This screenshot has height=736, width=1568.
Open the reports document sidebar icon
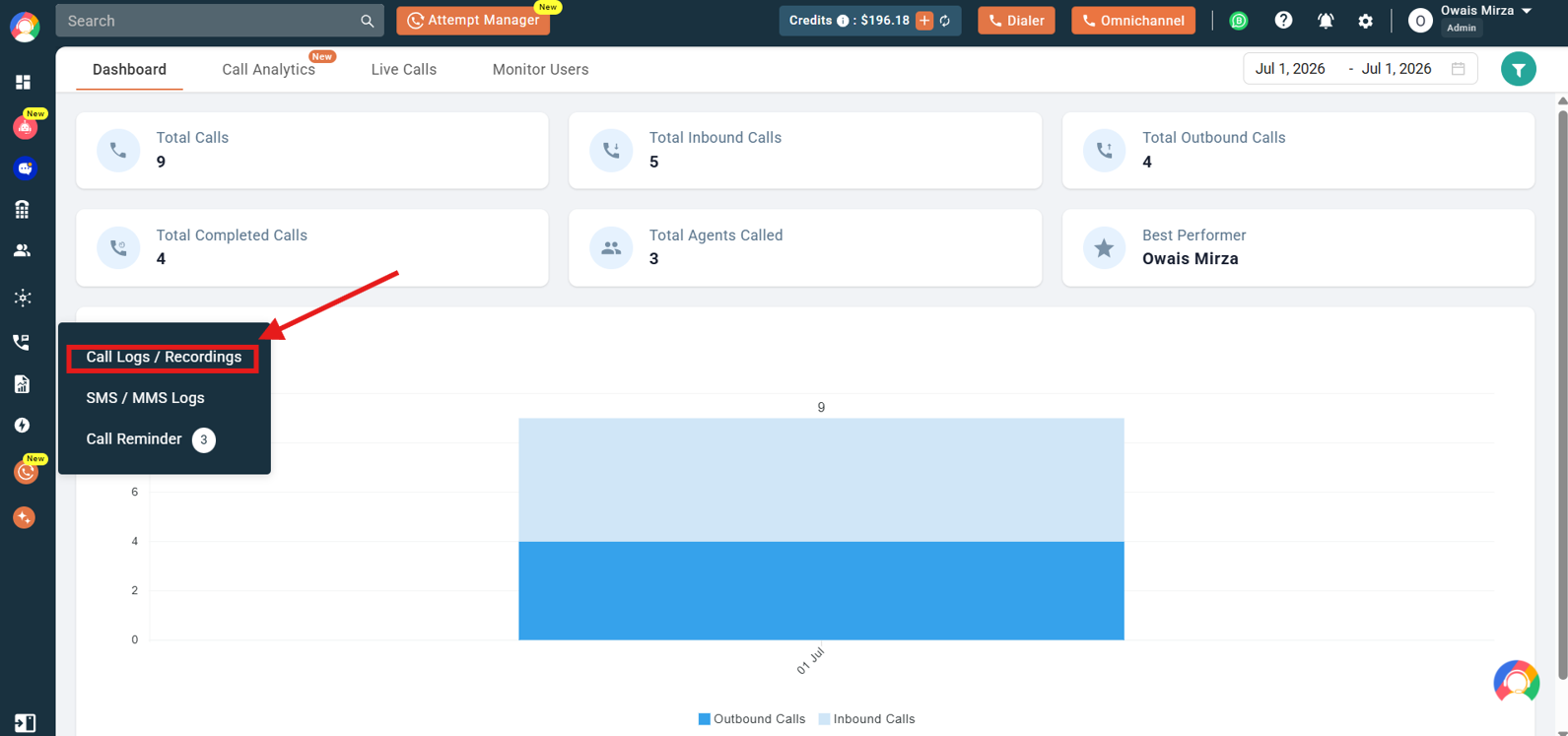click(23, 384)
